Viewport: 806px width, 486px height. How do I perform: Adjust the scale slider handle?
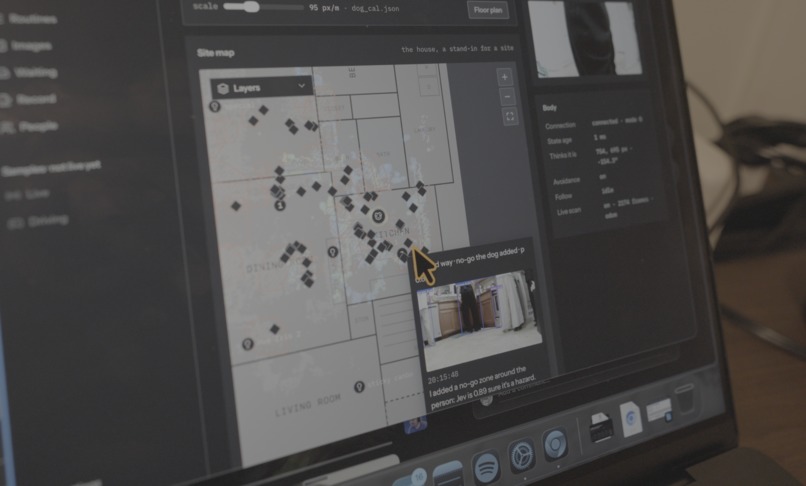251,7
